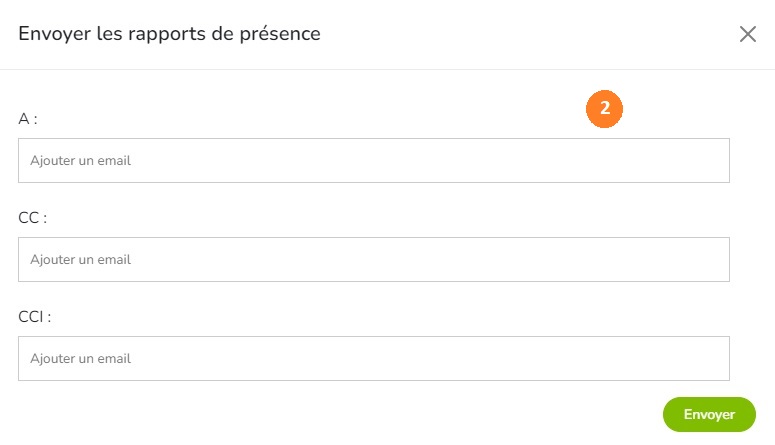Select the number 2 inside orange circle

[604, 108]
